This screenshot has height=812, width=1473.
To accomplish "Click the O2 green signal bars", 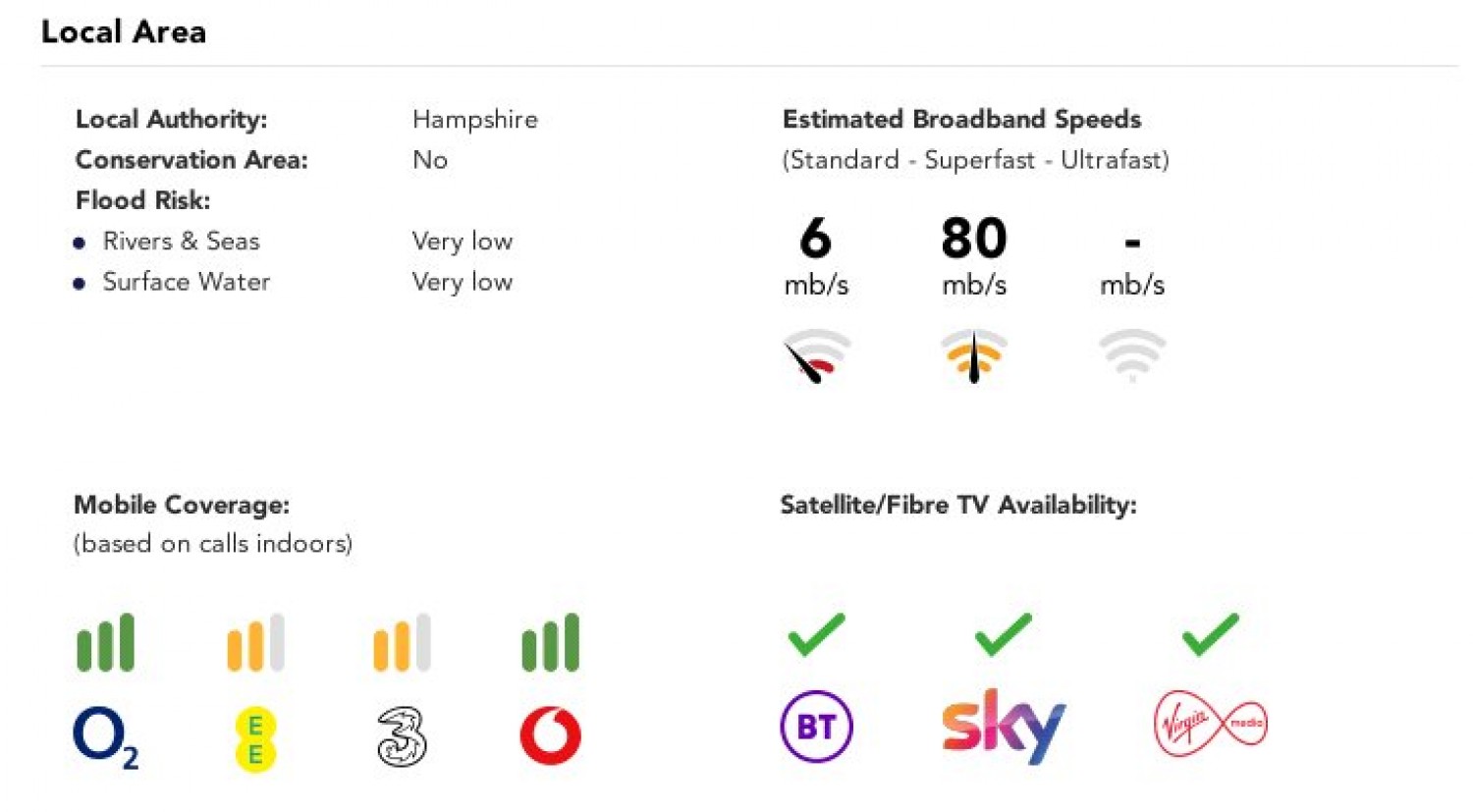I will 105,643.
